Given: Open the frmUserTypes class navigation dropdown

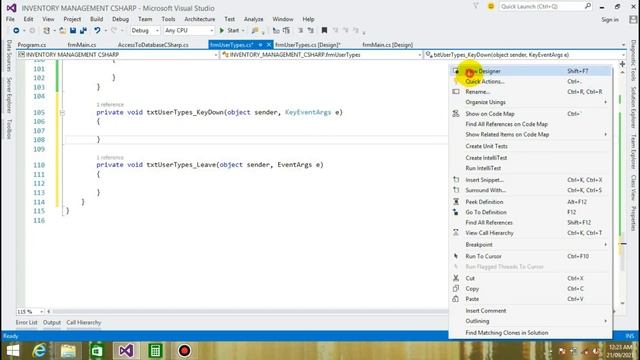Looking at the screenshot, I should [x=321, y=55].
